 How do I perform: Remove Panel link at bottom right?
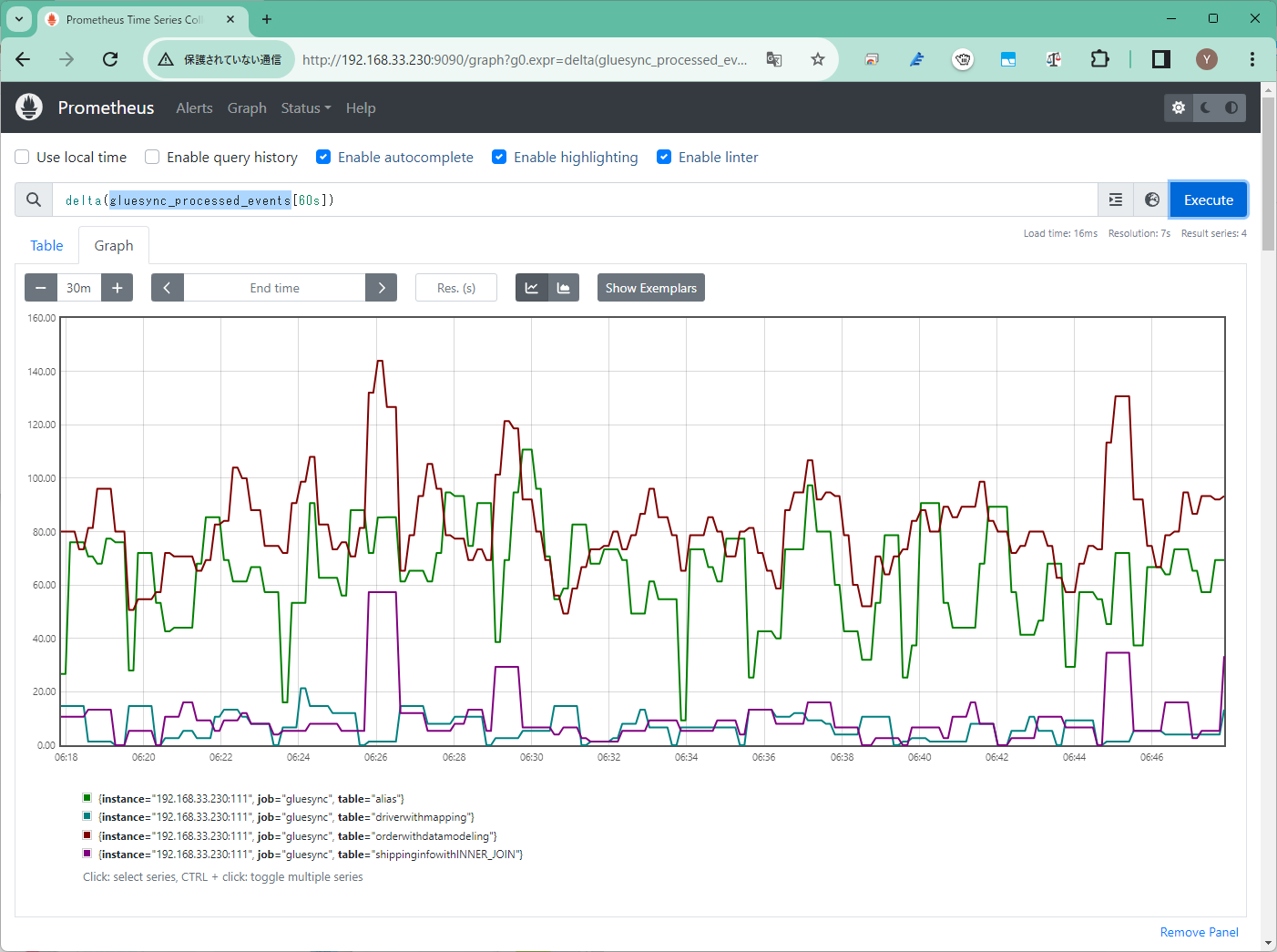[1200, 932]
